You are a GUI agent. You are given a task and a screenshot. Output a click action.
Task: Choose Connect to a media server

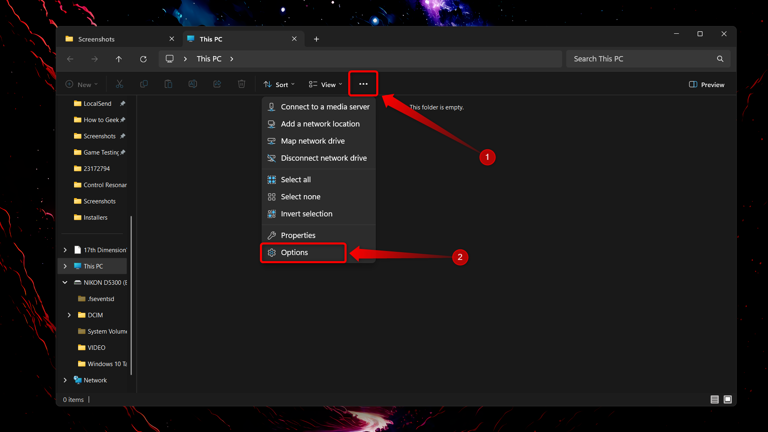click(319, 107)
